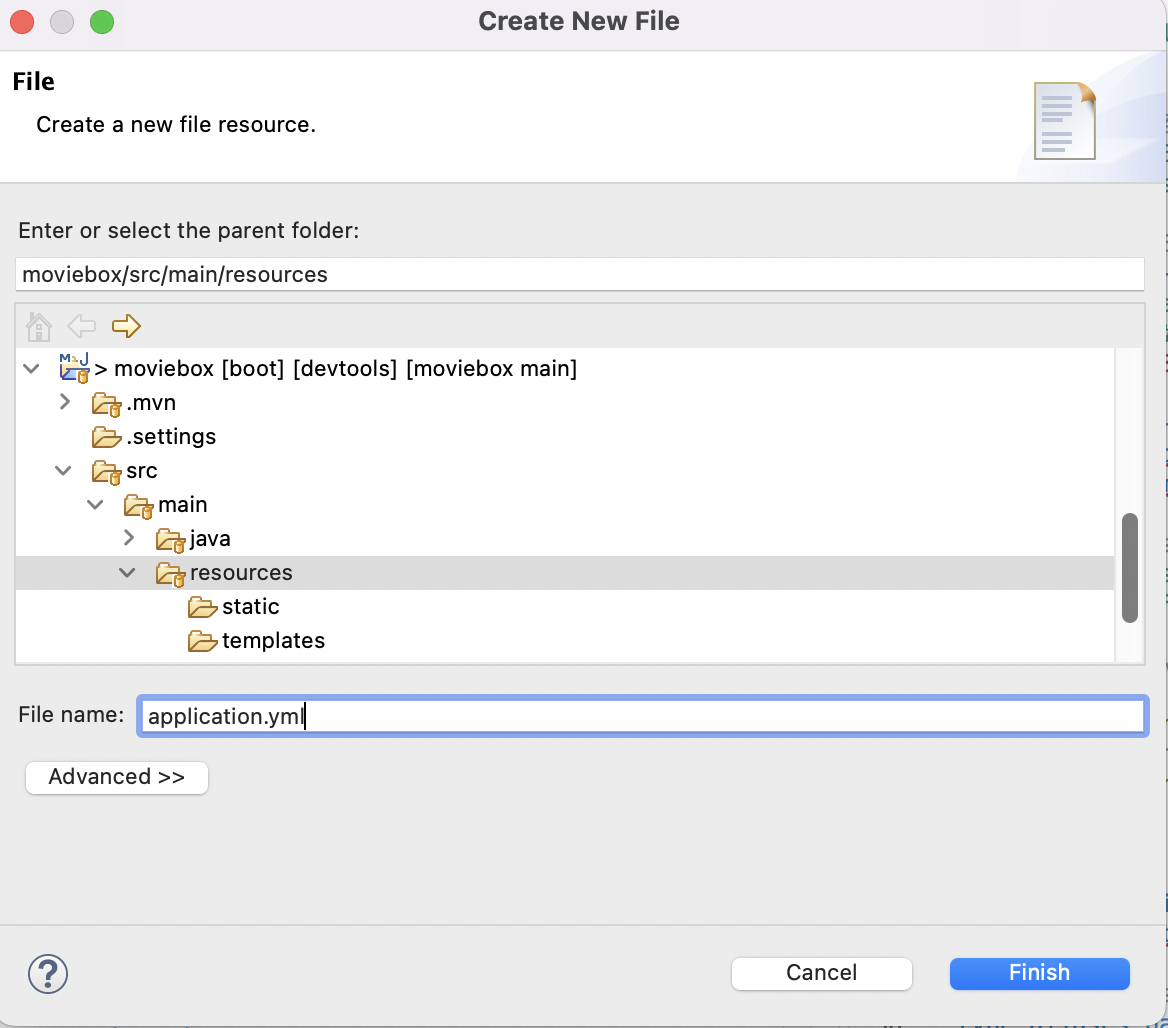Collapse the moviebox project node
This screenshot has width=1168, height=1028.
pyautogui.click(x=31, y=368)
